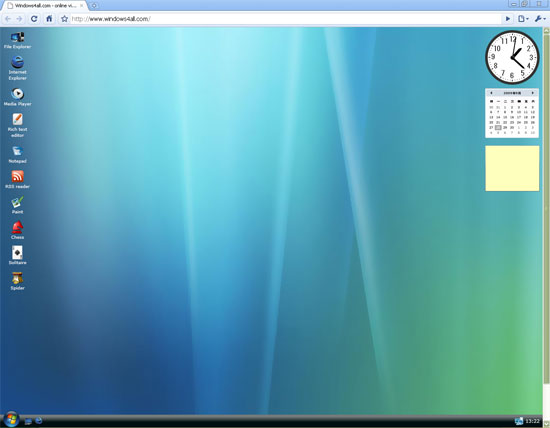
Task: Open the RSS reader icon
Action: coord(18,180)
